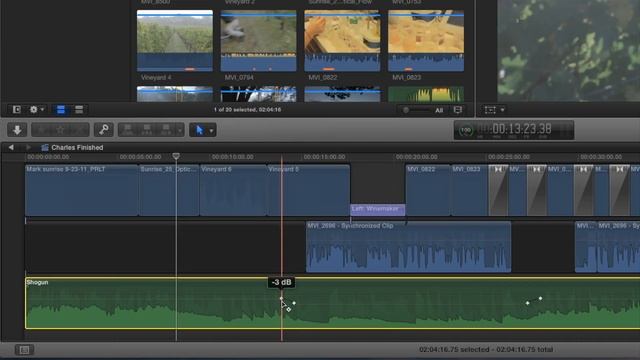Select the Sunrise_25_Optic timeline clip
Viewport: 640px width, 360px height.
tap(169, 190)
